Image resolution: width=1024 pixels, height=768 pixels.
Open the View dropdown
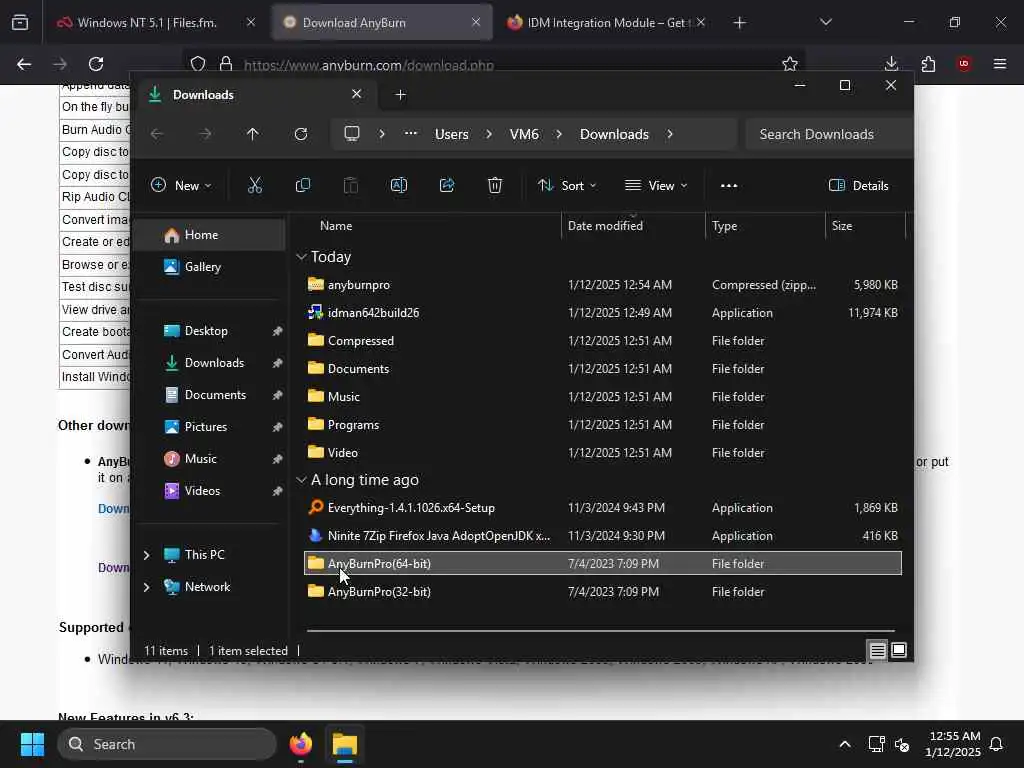656,185
